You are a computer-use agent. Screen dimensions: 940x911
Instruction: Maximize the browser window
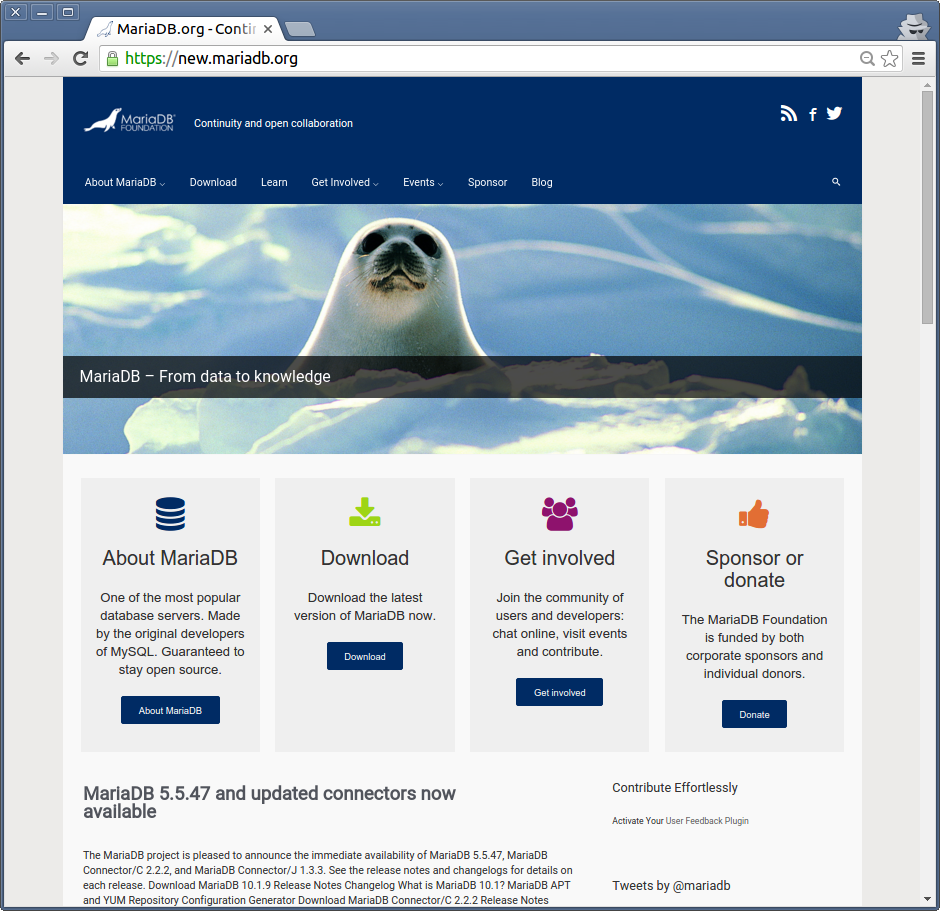click(68, 12)
